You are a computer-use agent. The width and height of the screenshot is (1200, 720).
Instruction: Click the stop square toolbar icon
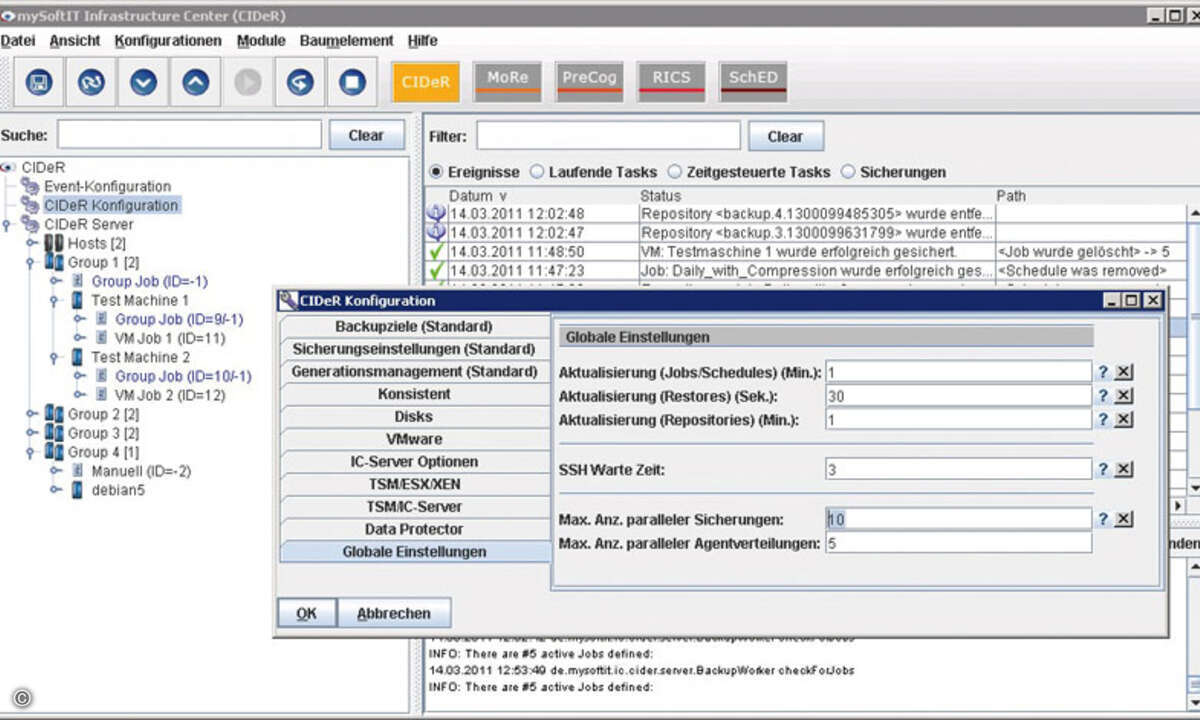pyautogui.click(x=352, y=82)
